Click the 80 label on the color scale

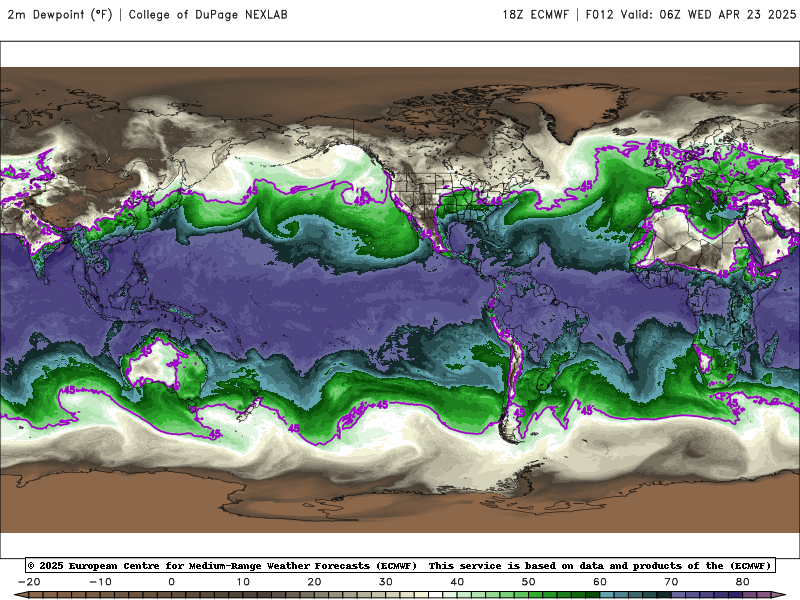point(743,582)
